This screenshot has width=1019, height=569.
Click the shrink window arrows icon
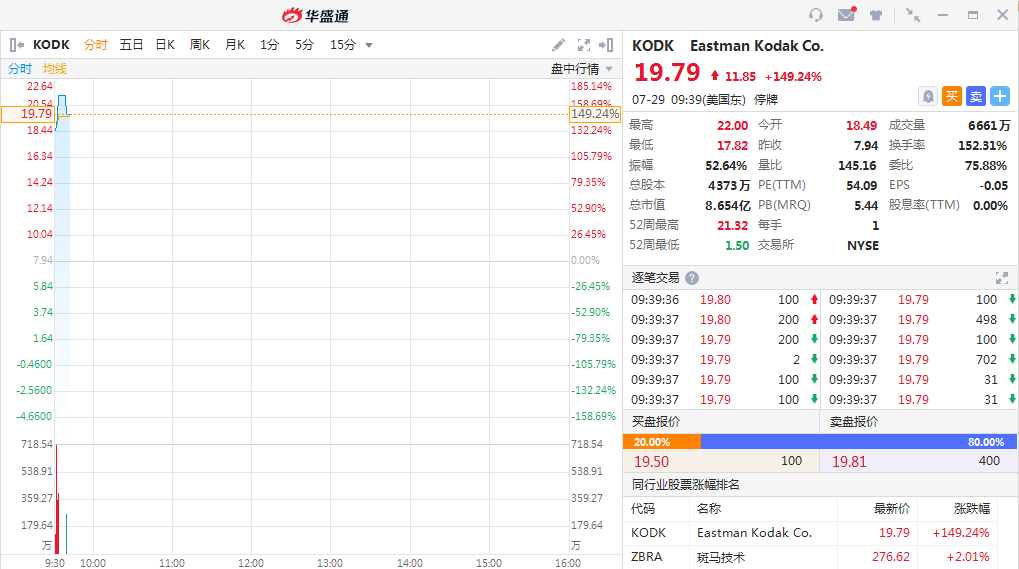click(912, 15)
